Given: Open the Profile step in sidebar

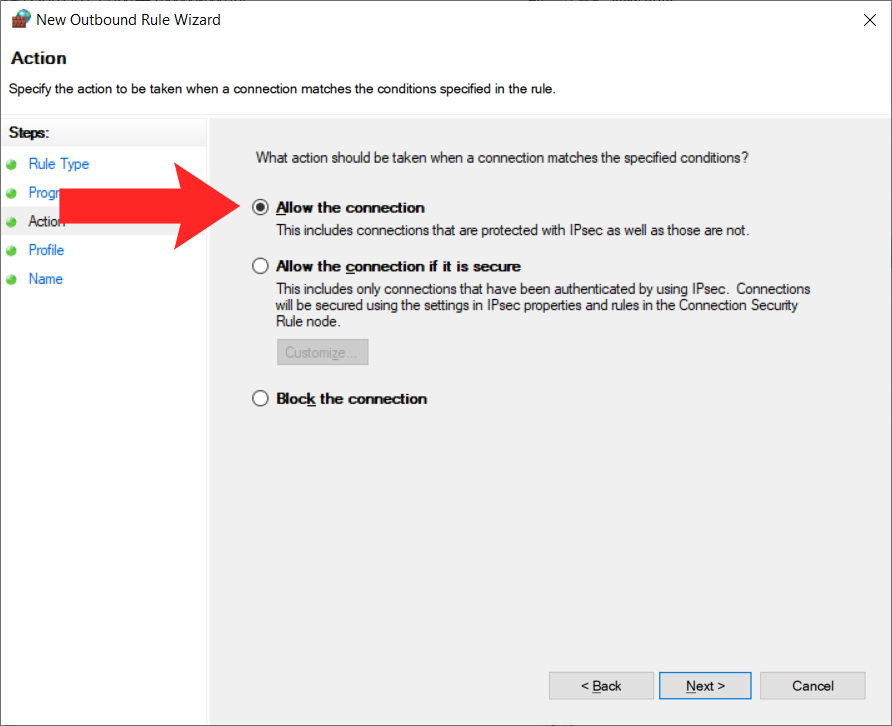Looking at the screenshot, I should click(x=46, y=250).
